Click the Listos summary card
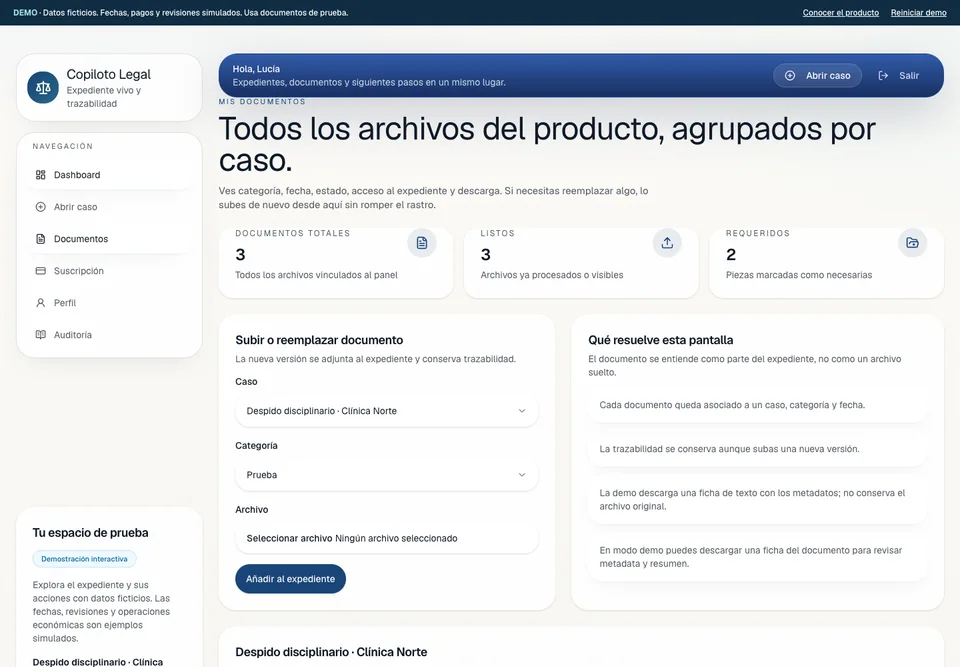 [x=581, y=263]
